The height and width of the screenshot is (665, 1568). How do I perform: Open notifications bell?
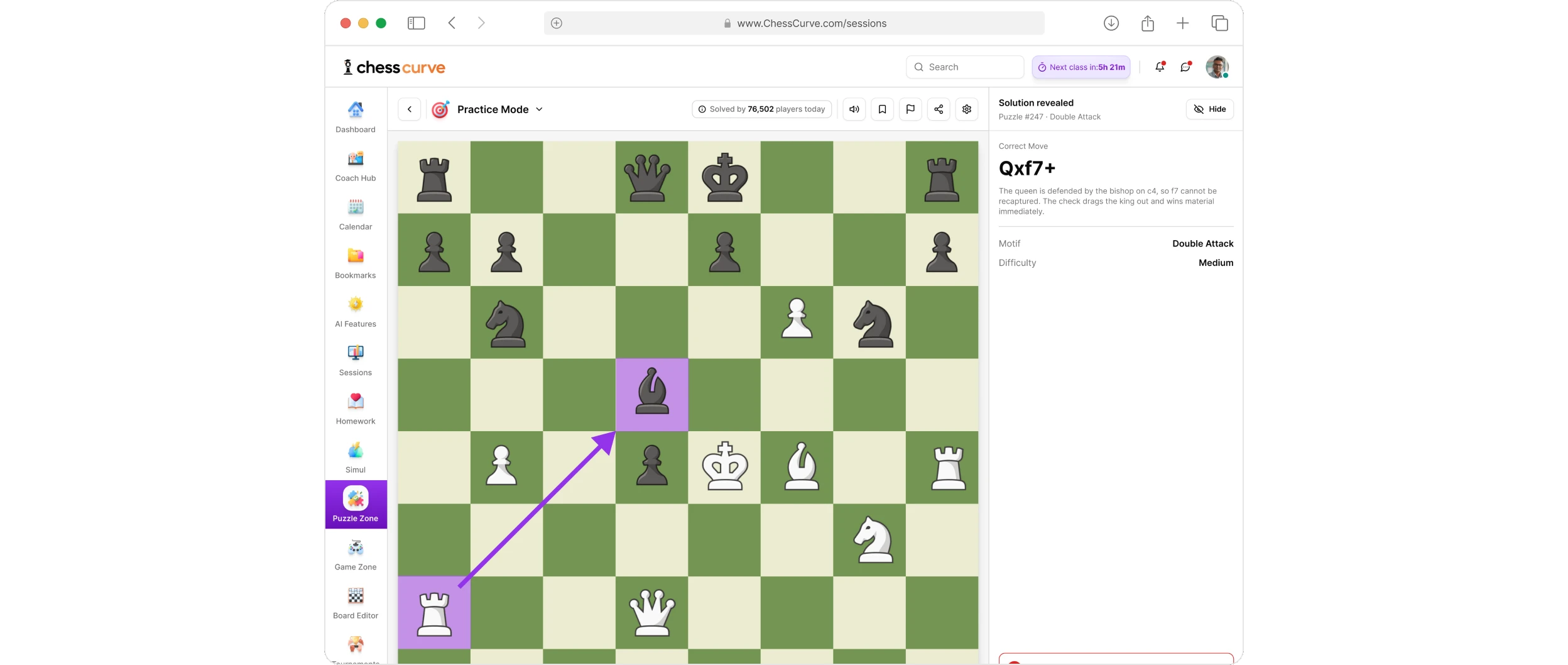click(x=1160, y=67)
